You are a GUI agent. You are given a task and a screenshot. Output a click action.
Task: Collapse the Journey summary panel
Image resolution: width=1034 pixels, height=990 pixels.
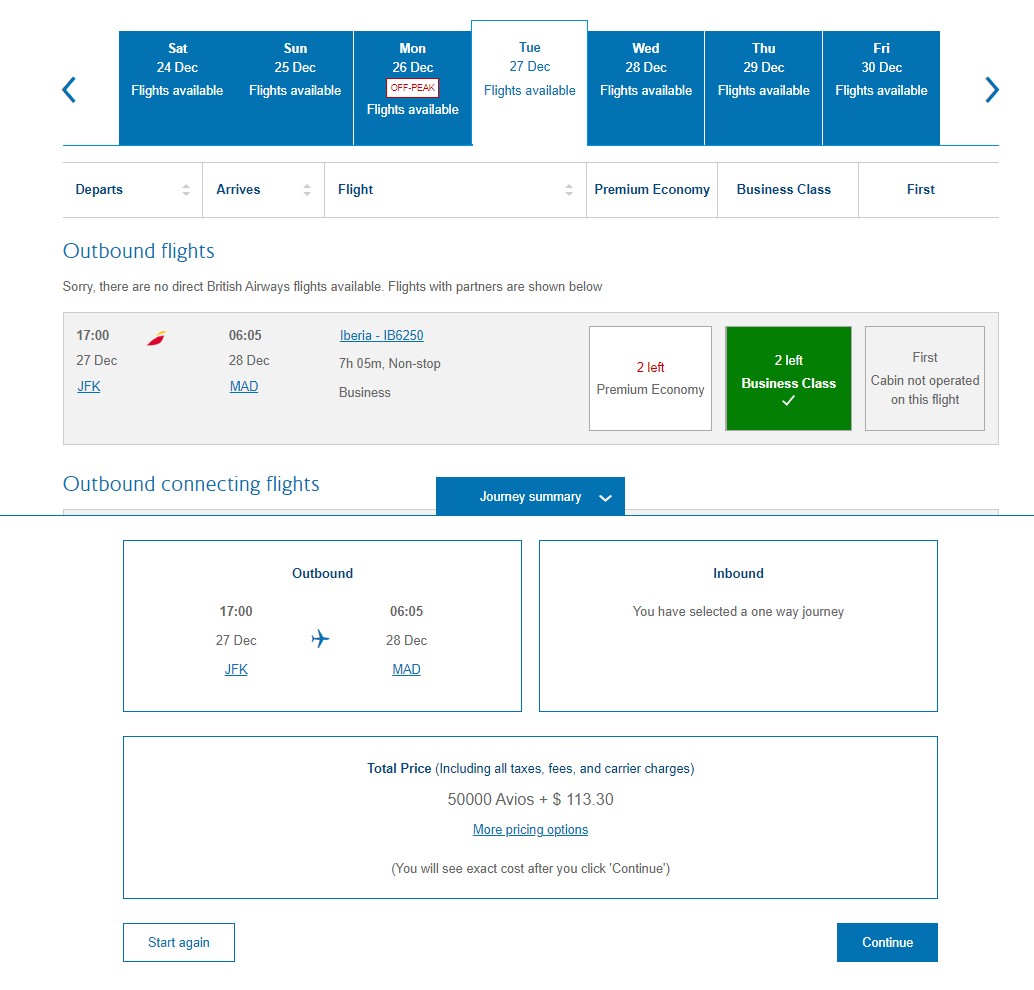click(530, 497)
